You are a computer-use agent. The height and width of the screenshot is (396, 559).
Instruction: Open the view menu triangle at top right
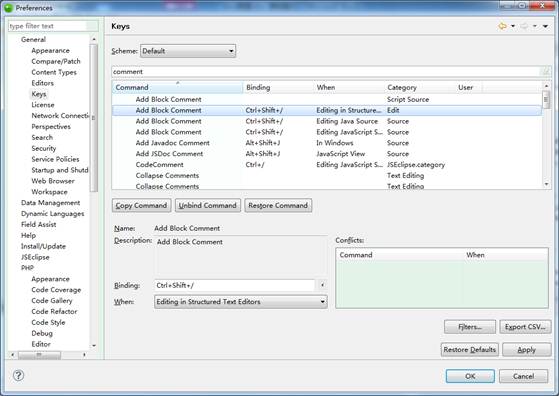coord(545,26)
